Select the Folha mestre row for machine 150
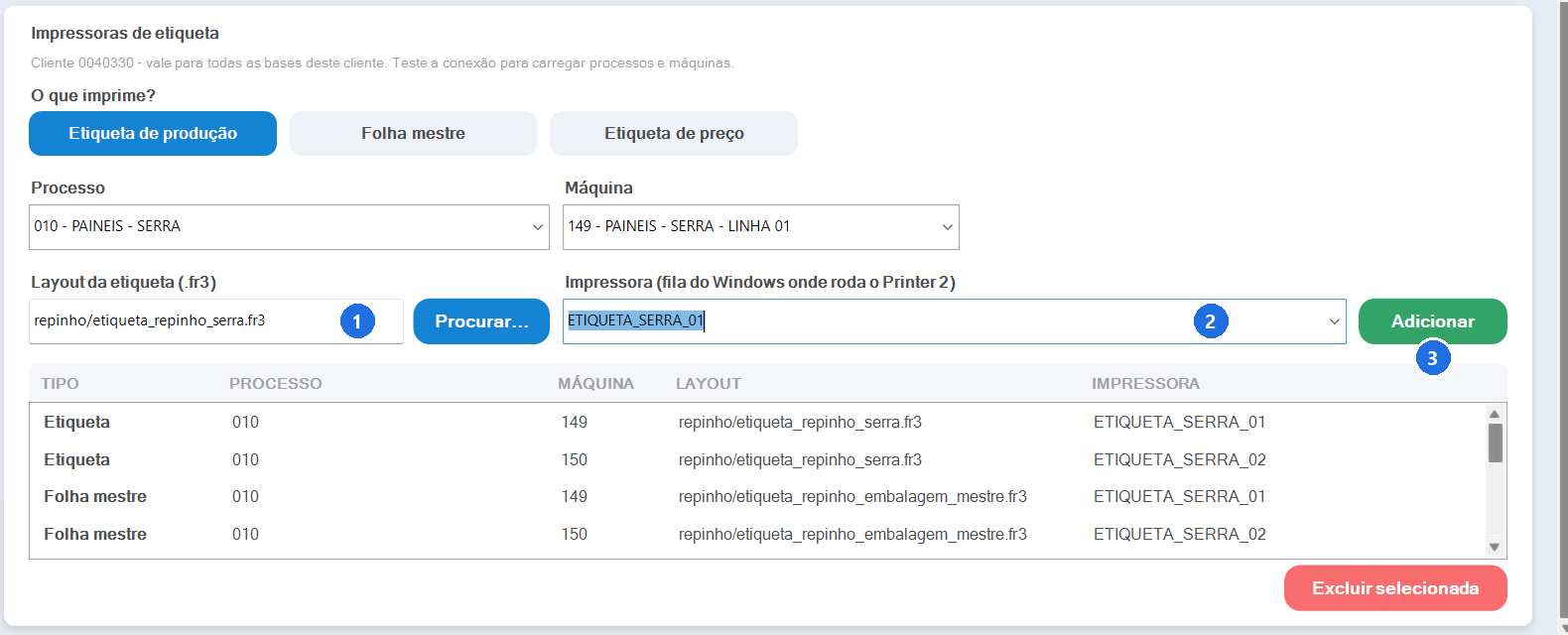Screen dimensions: 1568x635 757,534
